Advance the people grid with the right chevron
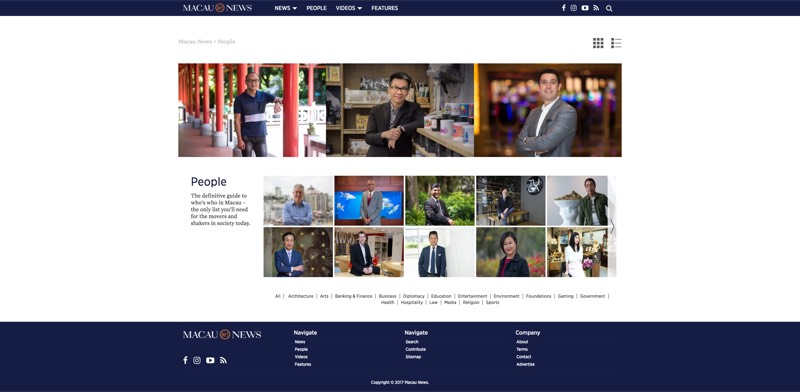The image size is (800, 392). [612, 227]
